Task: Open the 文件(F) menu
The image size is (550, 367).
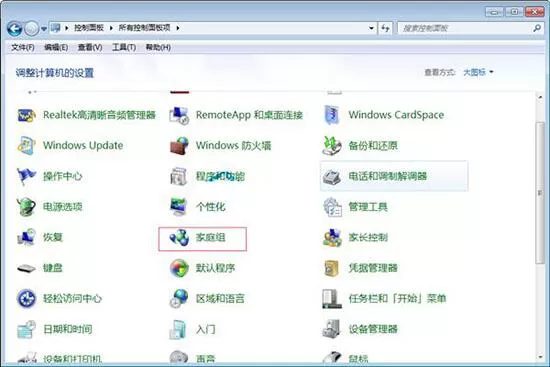Action: point(23,47)
